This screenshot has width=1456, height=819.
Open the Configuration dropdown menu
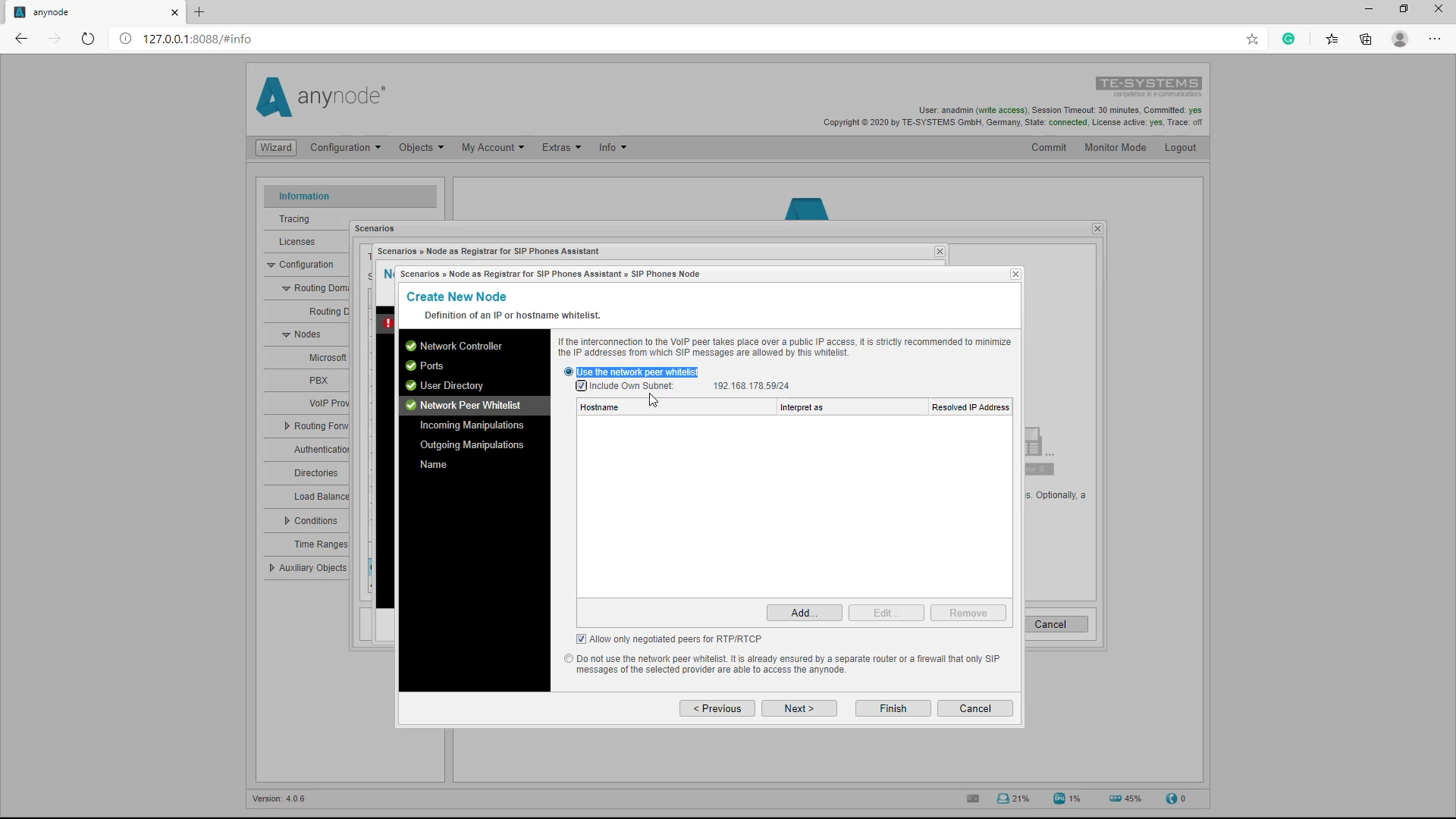click(345, 147)
